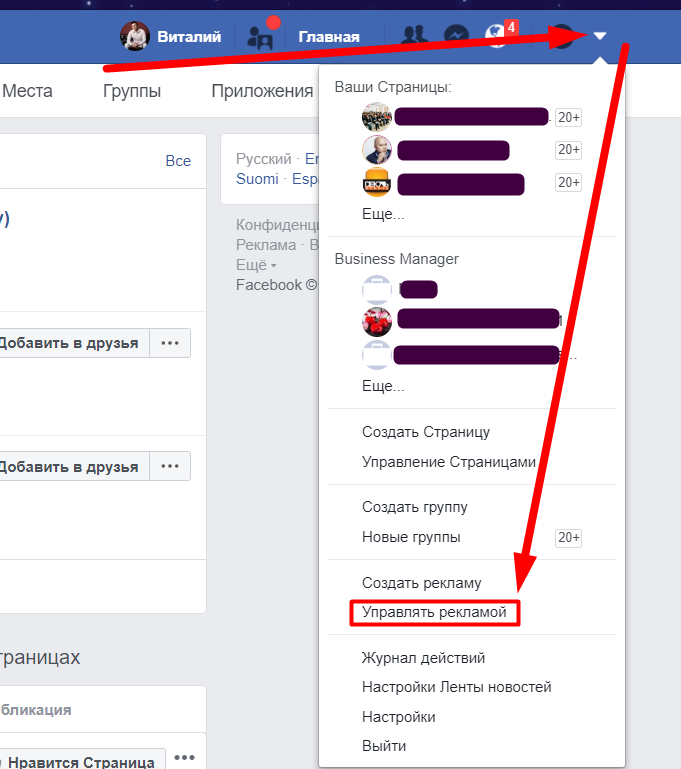Screen dimensions: 681x769
Task: Click 20+ badge of third page
Action: coord(568,182)
